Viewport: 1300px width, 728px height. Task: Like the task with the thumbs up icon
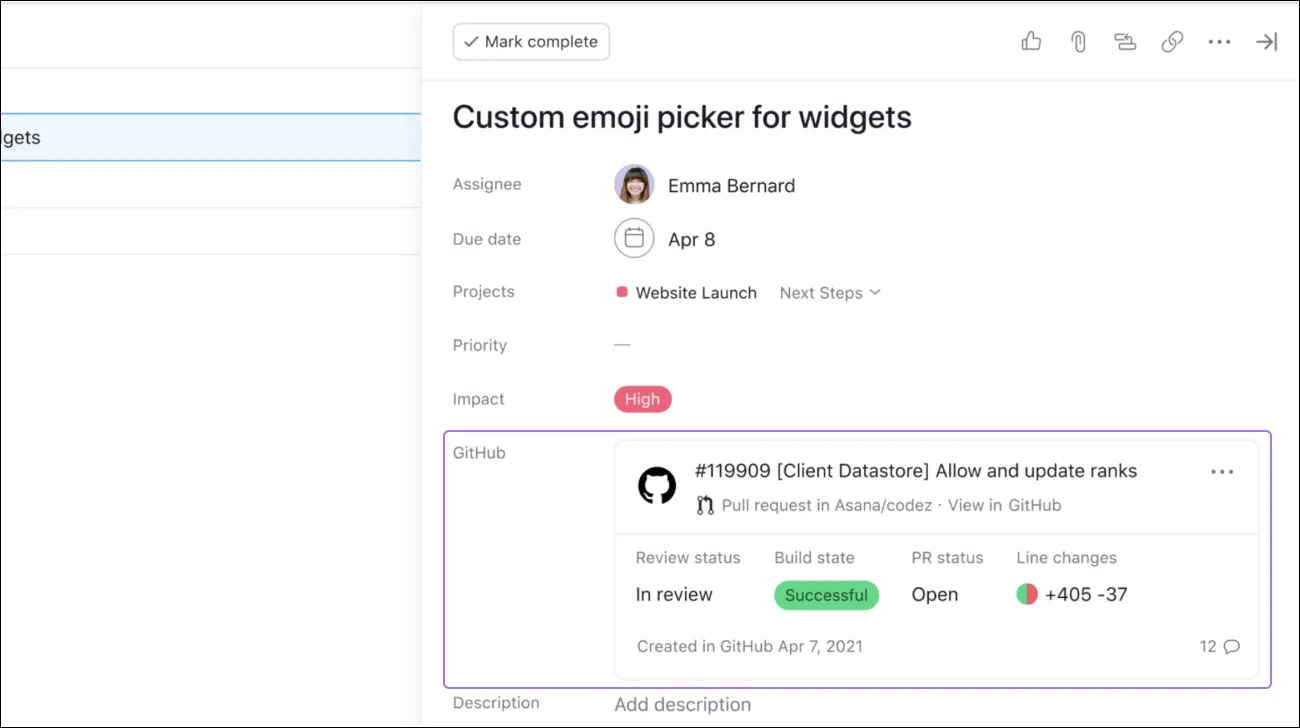pyautogui.click(x=1030, y=41)
